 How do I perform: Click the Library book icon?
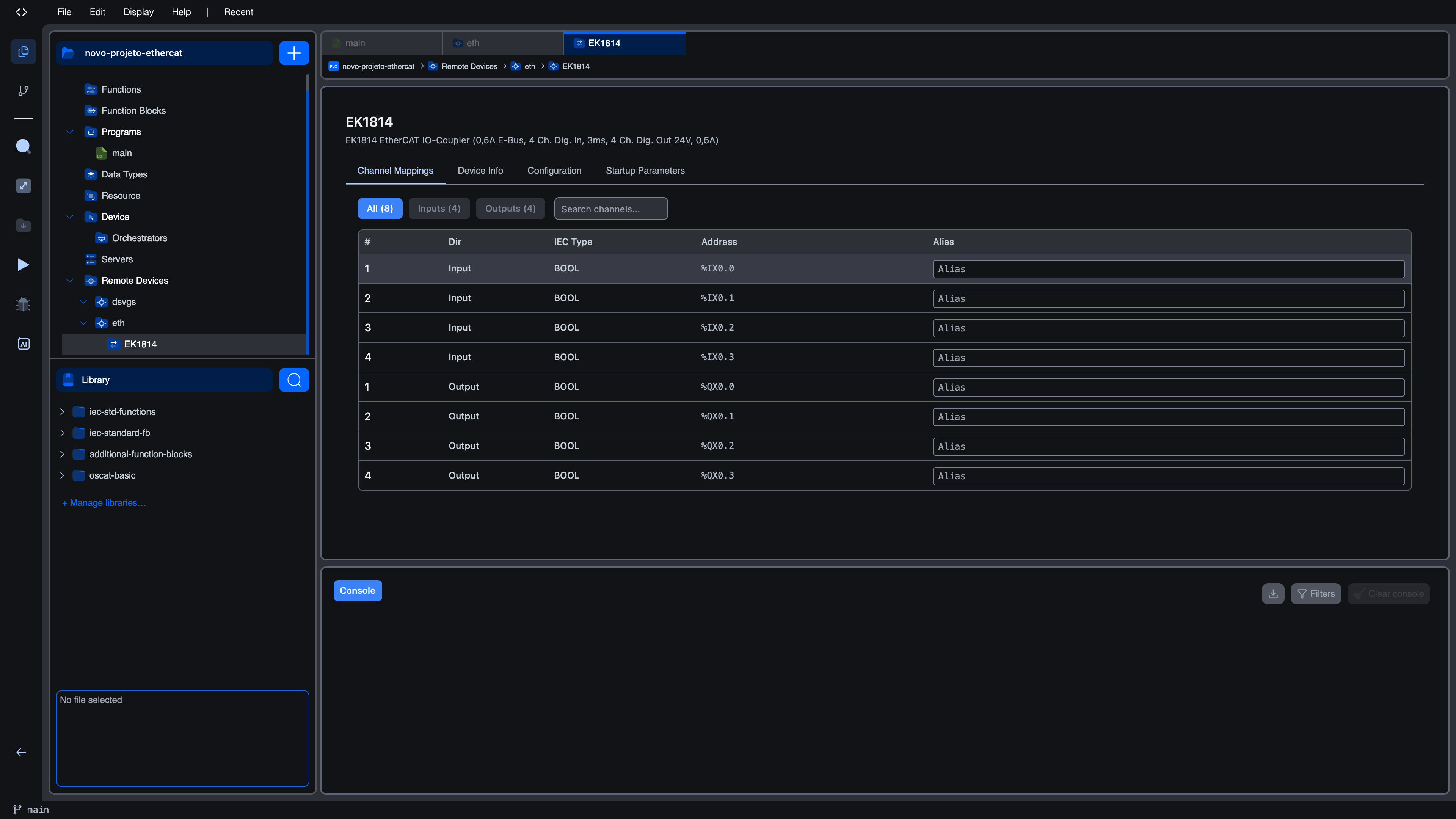[x=68, y=380]
